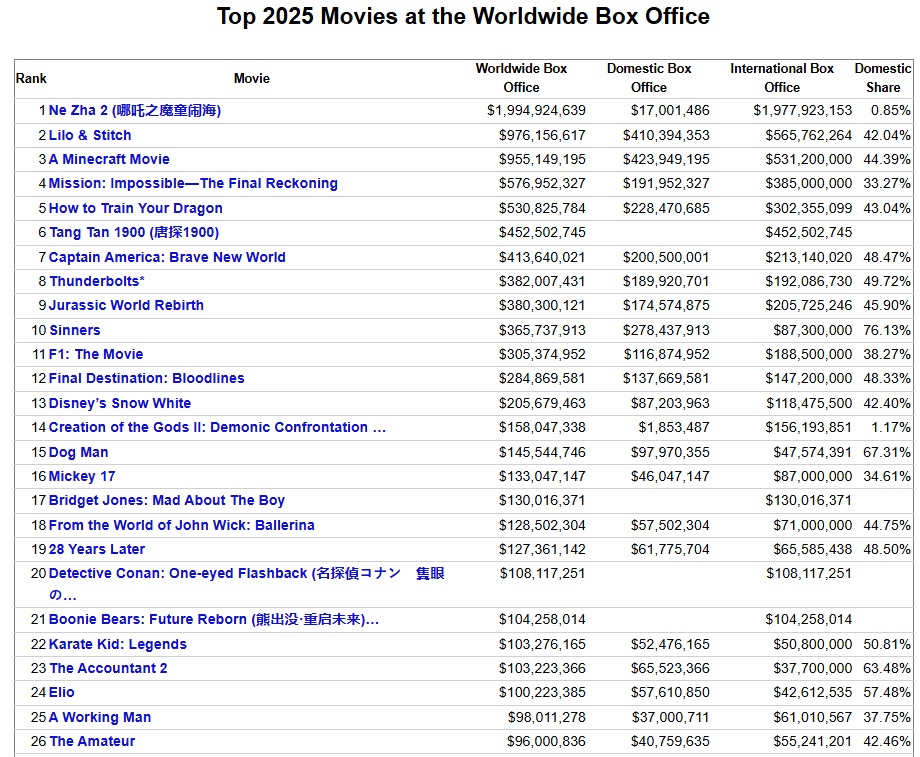Click Mickey 17 domestic value $46,047,147
This screenshot has height=757, width=920.
click(x=670, y=476)
